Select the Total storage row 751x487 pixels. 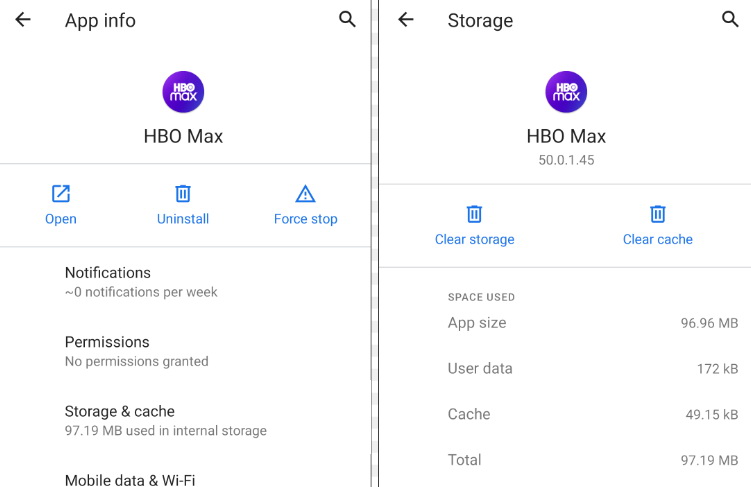pos(592,460)
